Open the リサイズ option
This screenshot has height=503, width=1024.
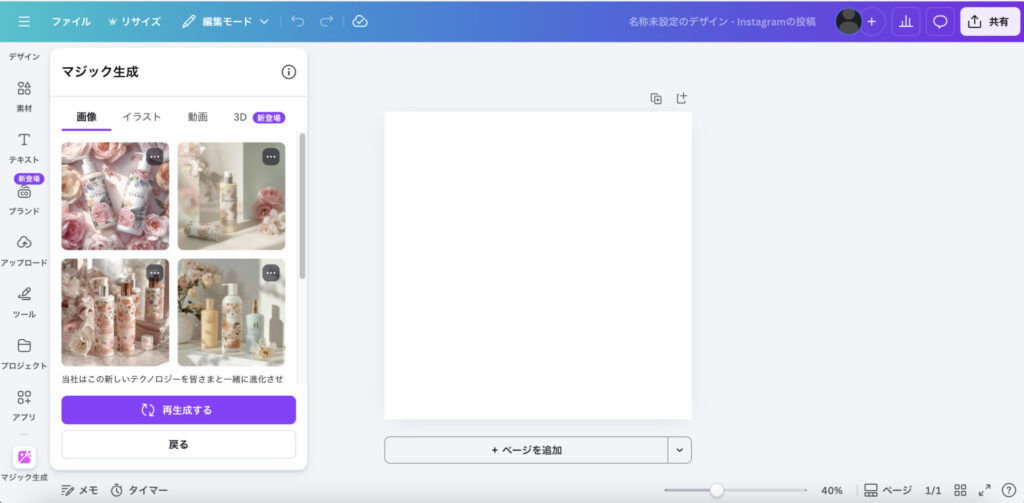[134, 22]
